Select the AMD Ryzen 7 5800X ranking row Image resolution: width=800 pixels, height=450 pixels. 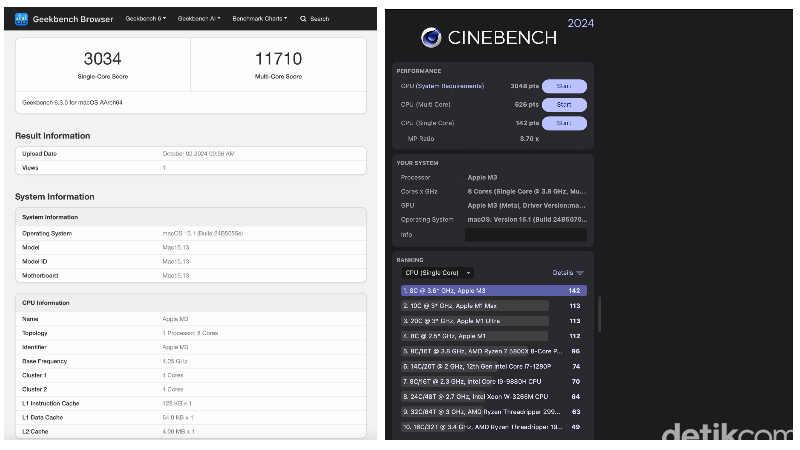click(492, 352)
